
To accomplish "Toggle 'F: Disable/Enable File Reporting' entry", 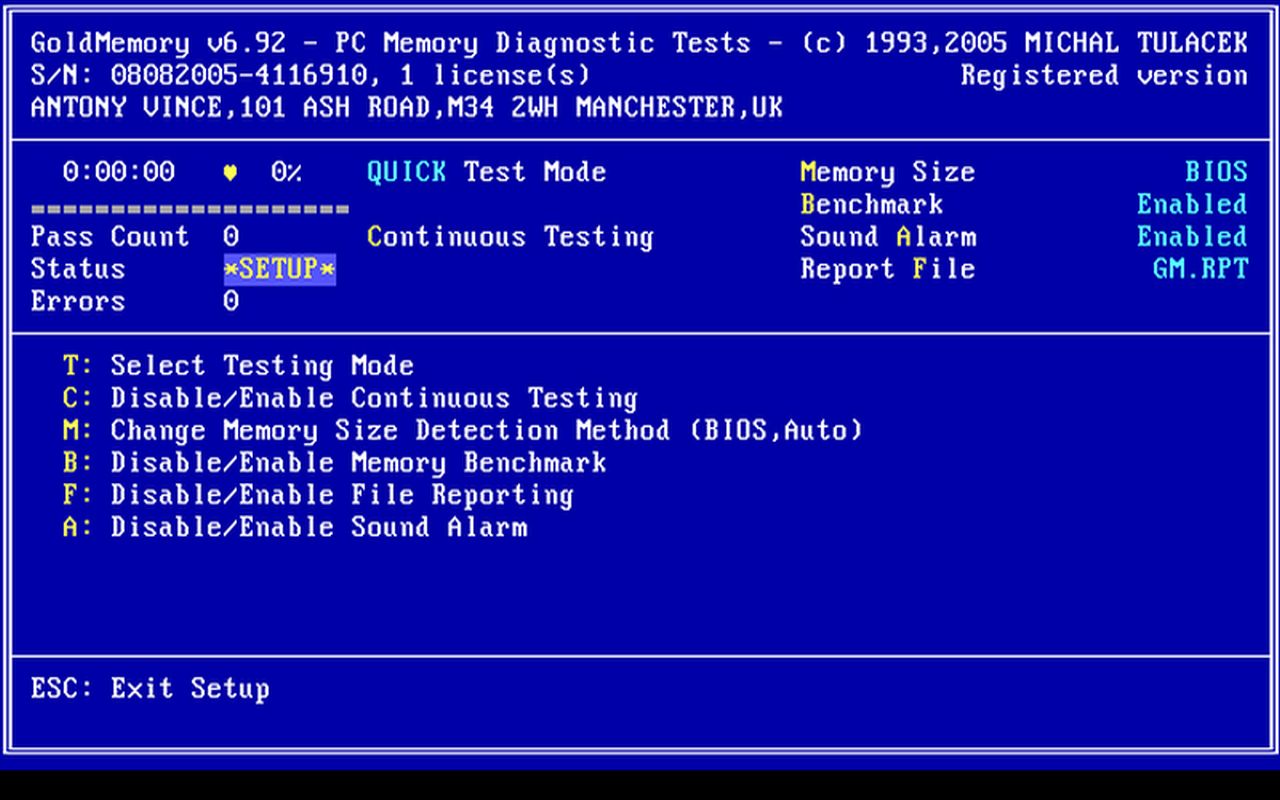I will pyautogui.click(x=318, y=495).
